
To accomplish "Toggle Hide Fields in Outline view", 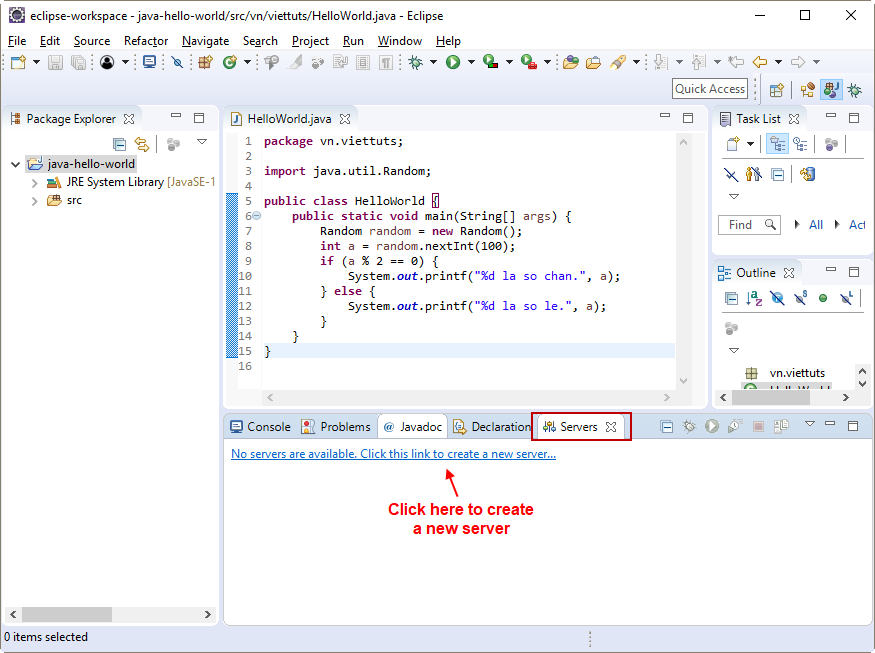I will 777,298.
